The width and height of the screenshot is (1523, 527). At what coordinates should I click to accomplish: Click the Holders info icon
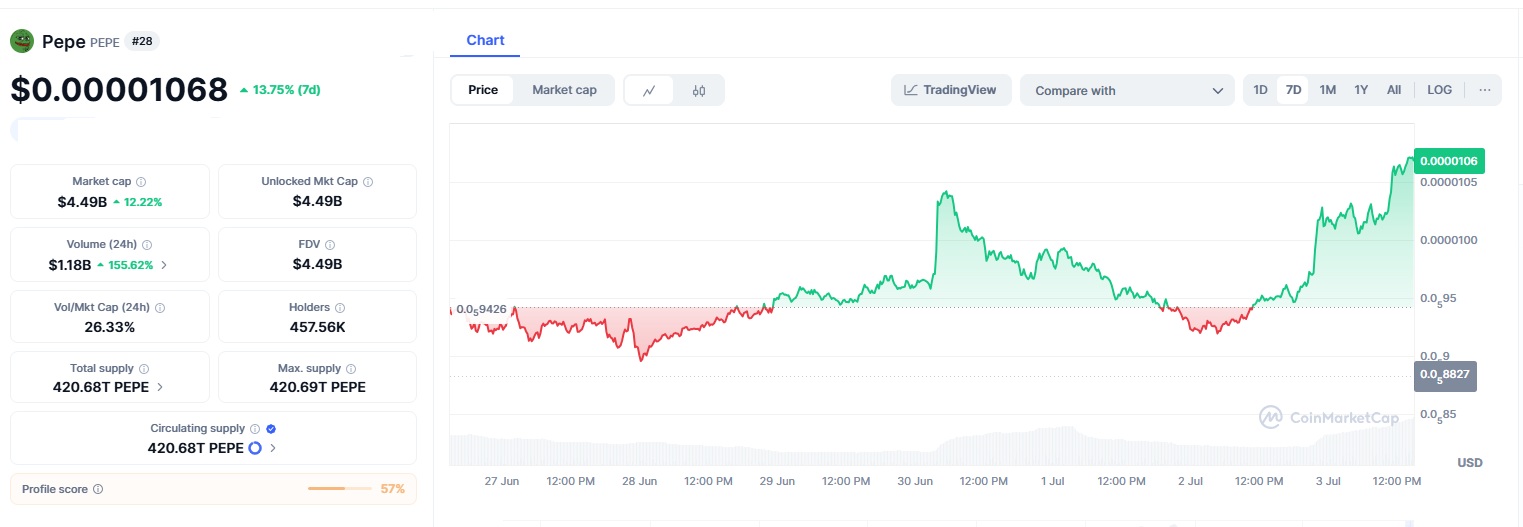pyautogui.click(x=340, y=308)
